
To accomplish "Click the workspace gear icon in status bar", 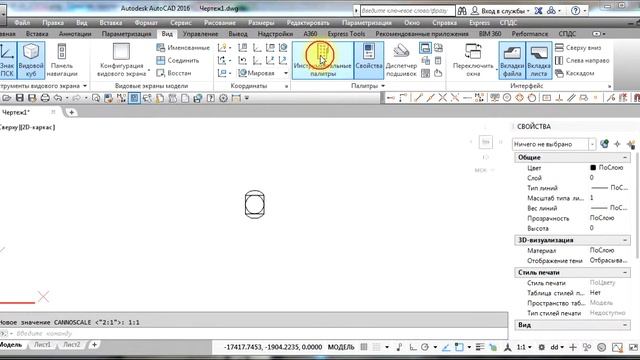I will click(542, 347).
